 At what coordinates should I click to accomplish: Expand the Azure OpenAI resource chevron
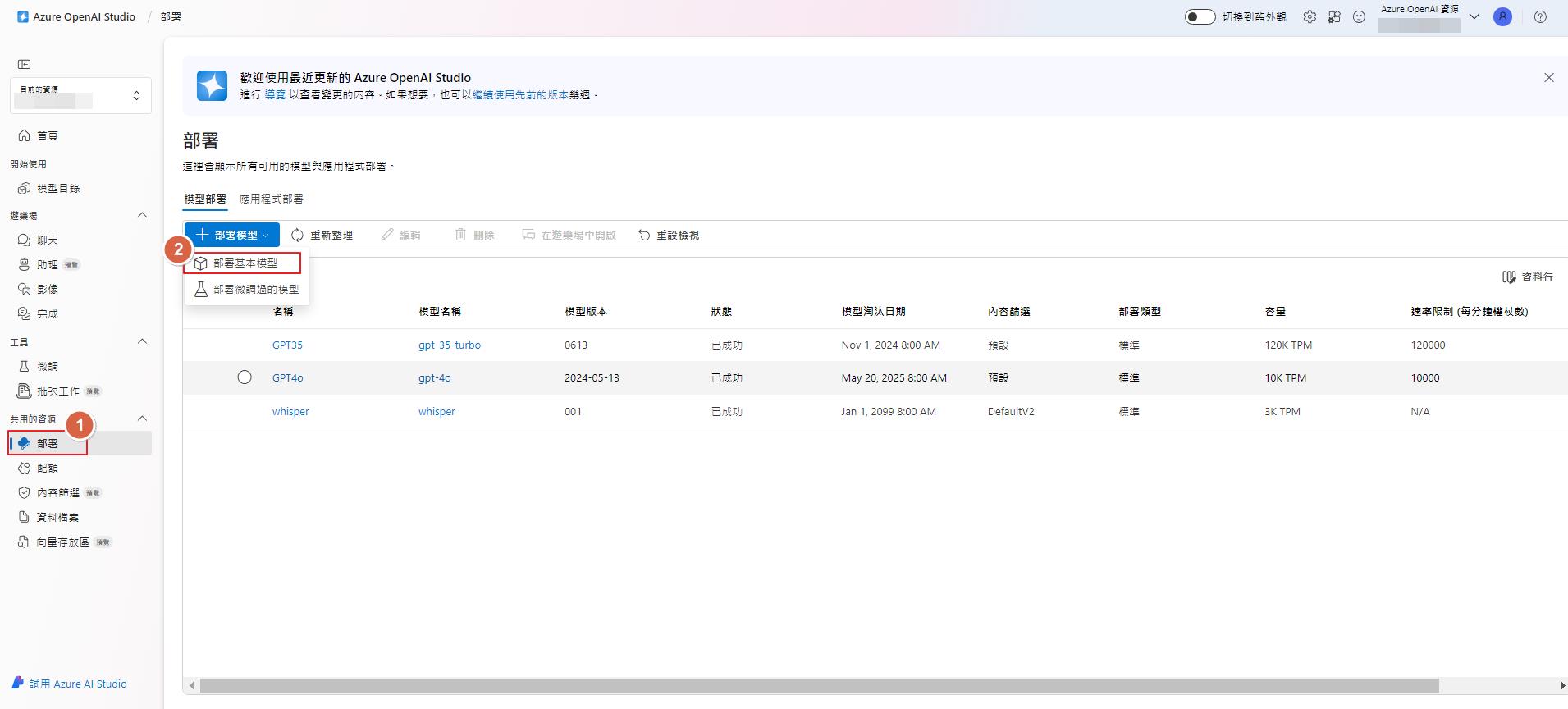[x=1474, y=16]
